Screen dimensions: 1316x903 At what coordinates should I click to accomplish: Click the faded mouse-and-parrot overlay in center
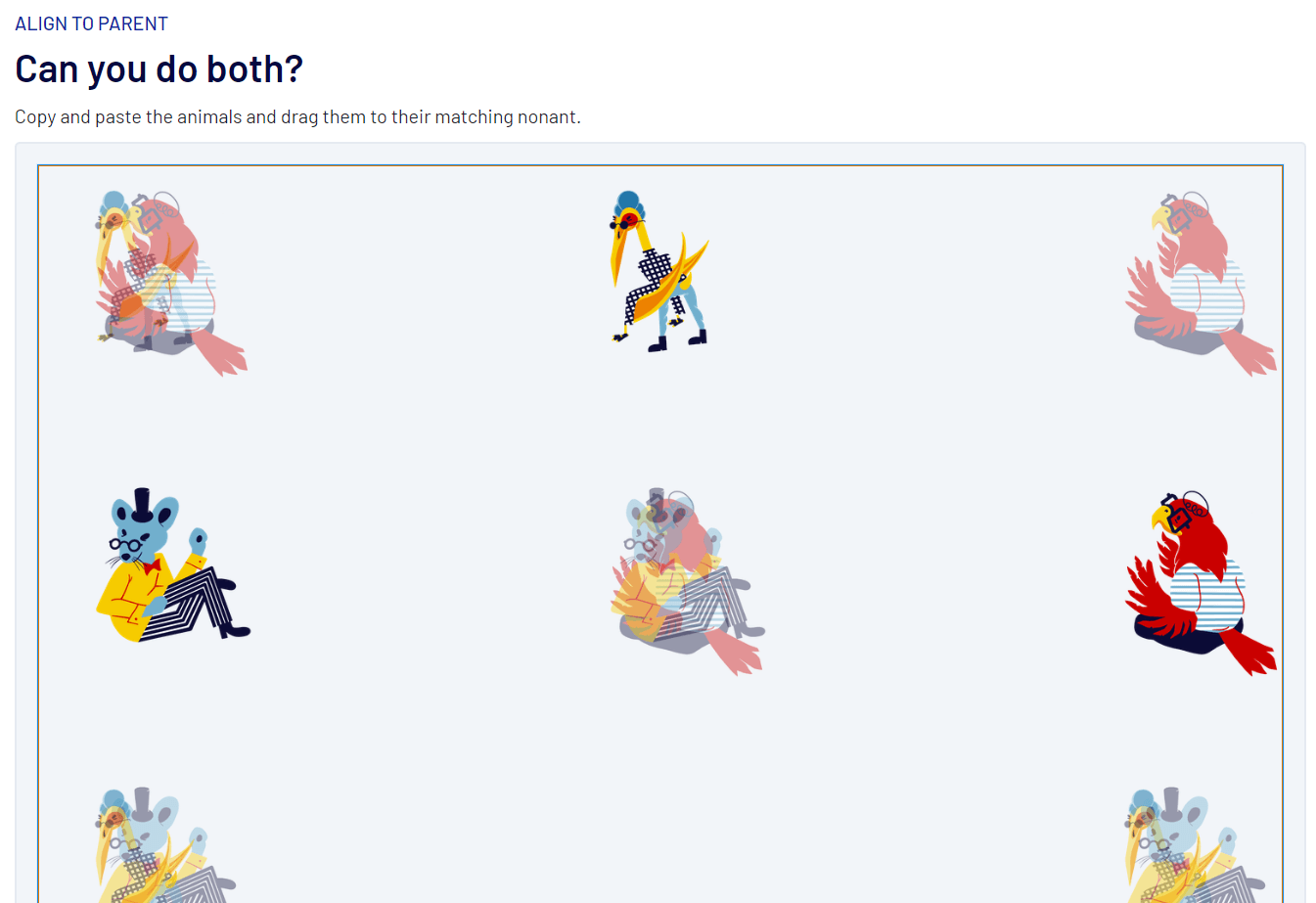688,582
